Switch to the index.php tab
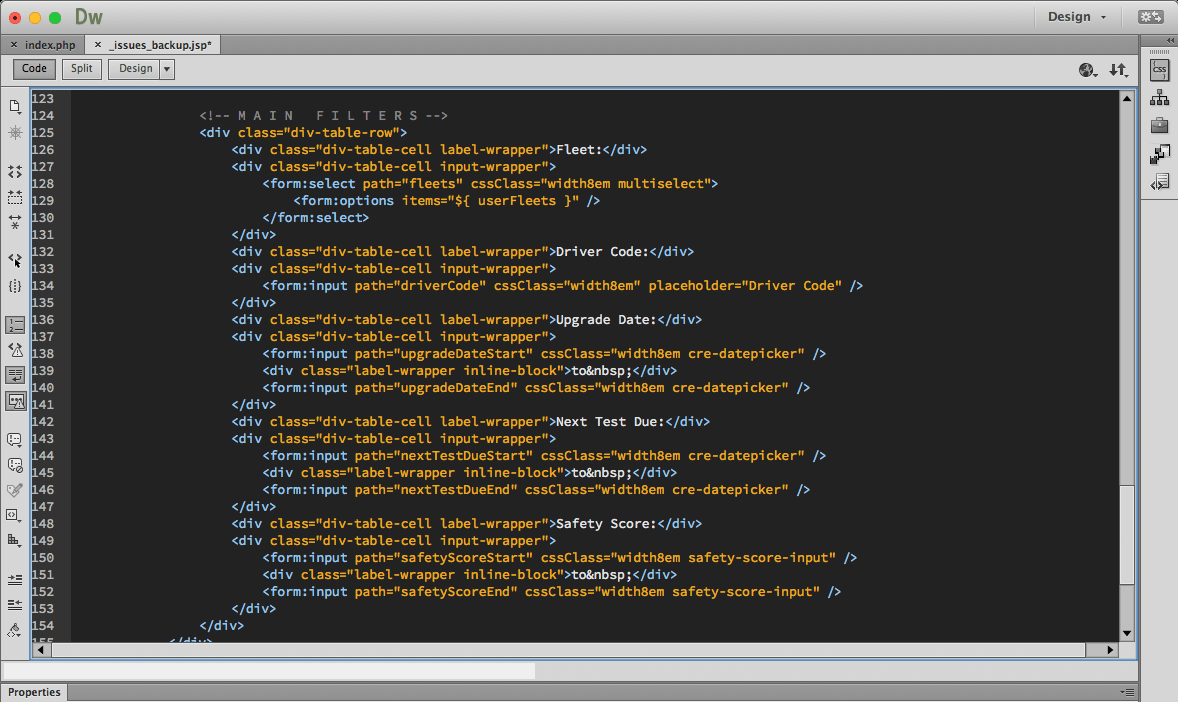Image resolution: width=1178 pixels, height=702 pixels. click(x=50, y=45)
